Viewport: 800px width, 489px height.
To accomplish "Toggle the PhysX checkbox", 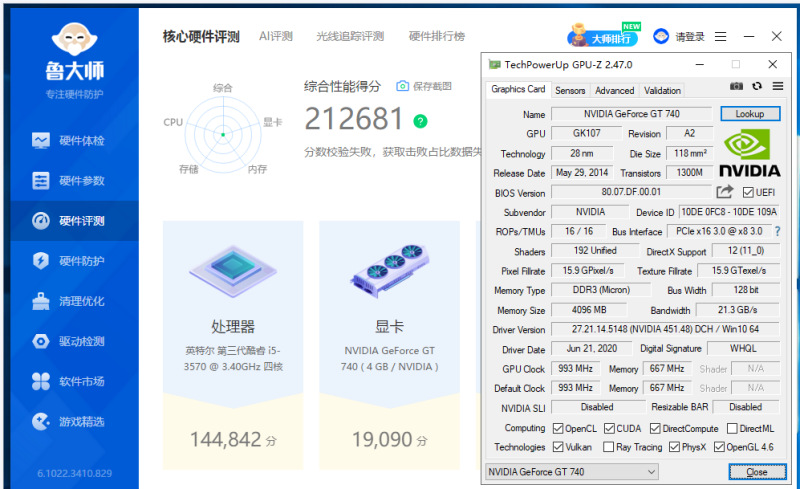I will 674,447.
